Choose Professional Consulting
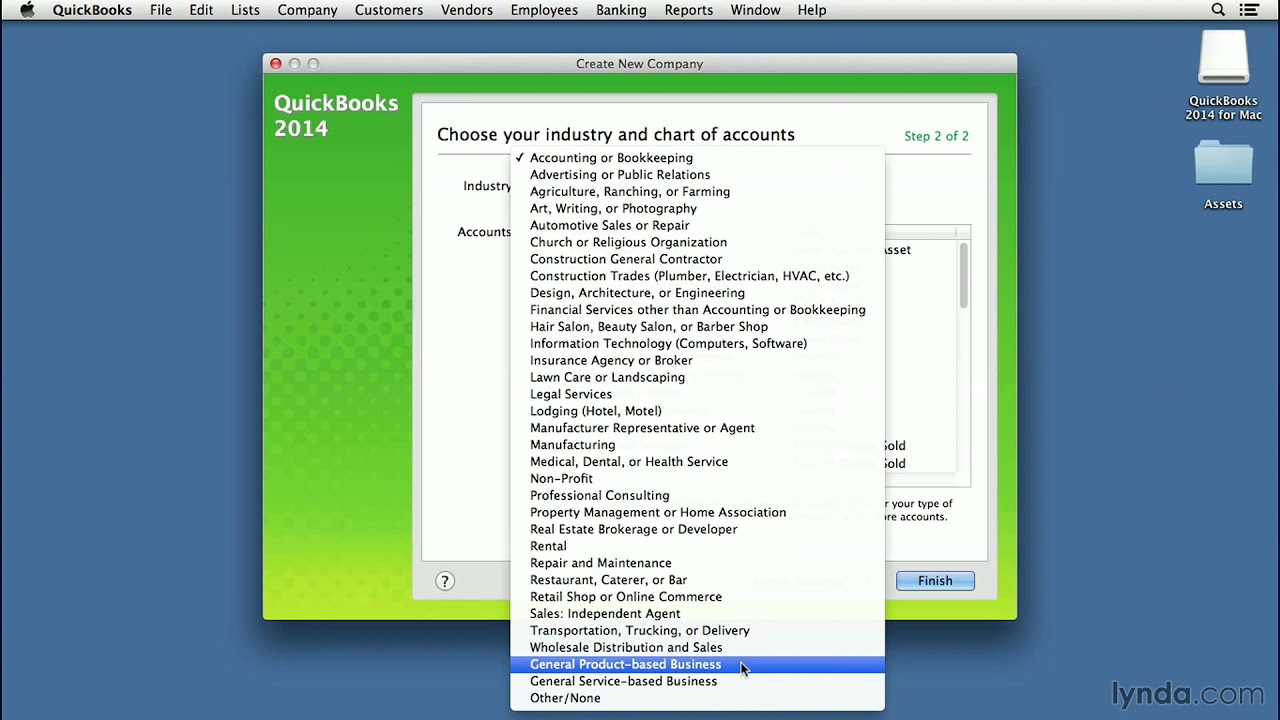The width and height of the screenshot is (1280, 720). (697, 496)
